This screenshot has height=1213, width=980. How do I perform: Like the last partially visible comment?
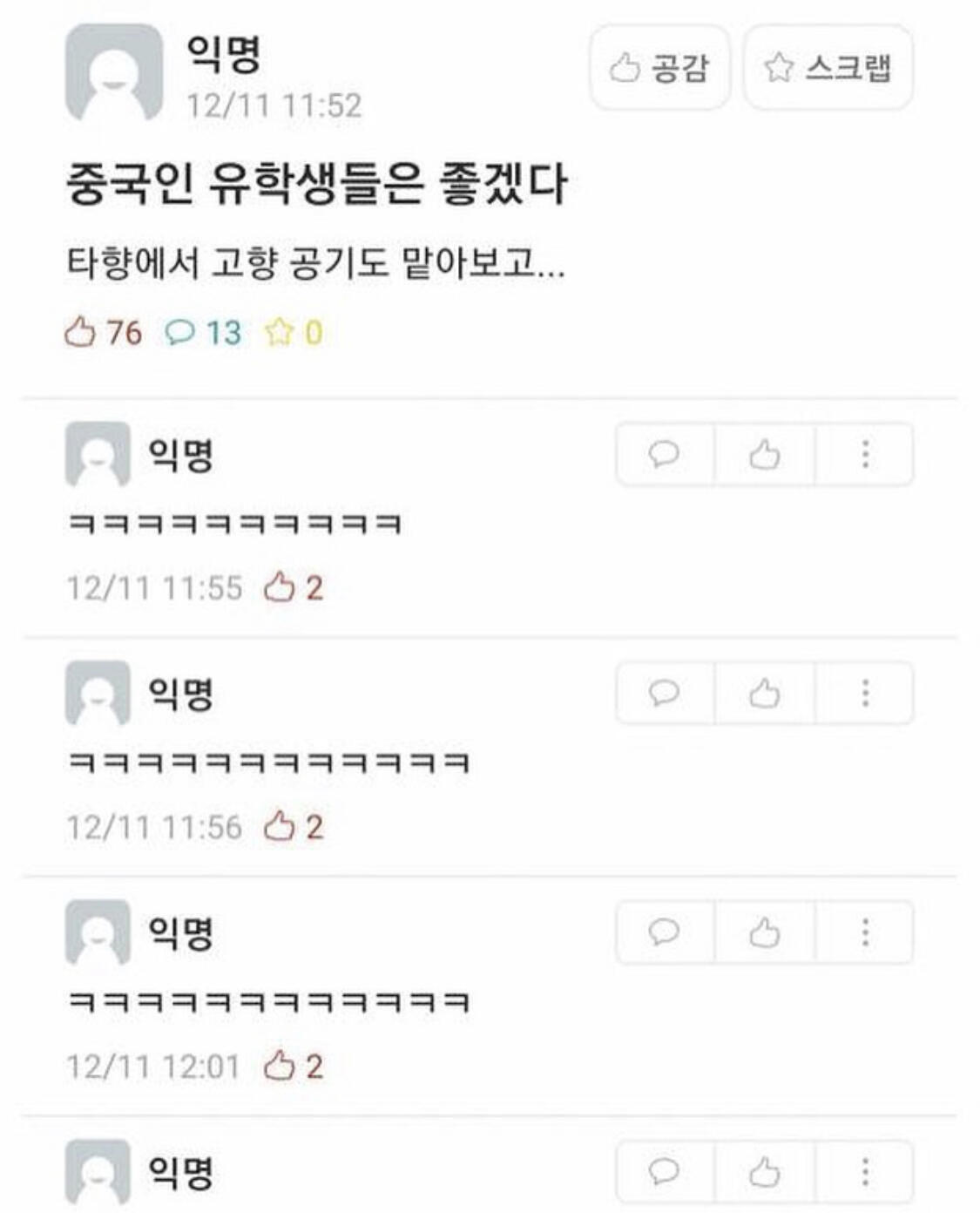click(765, 1172)
